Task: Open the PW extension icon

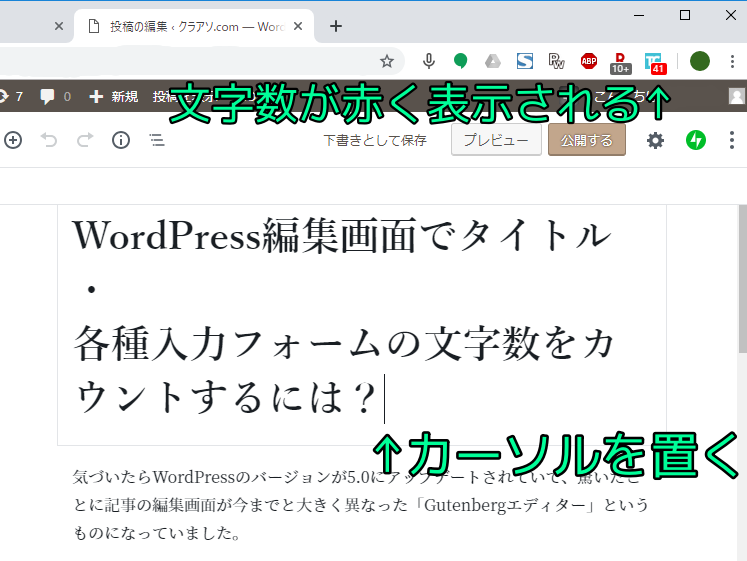Action: click(x=556, y=61)
